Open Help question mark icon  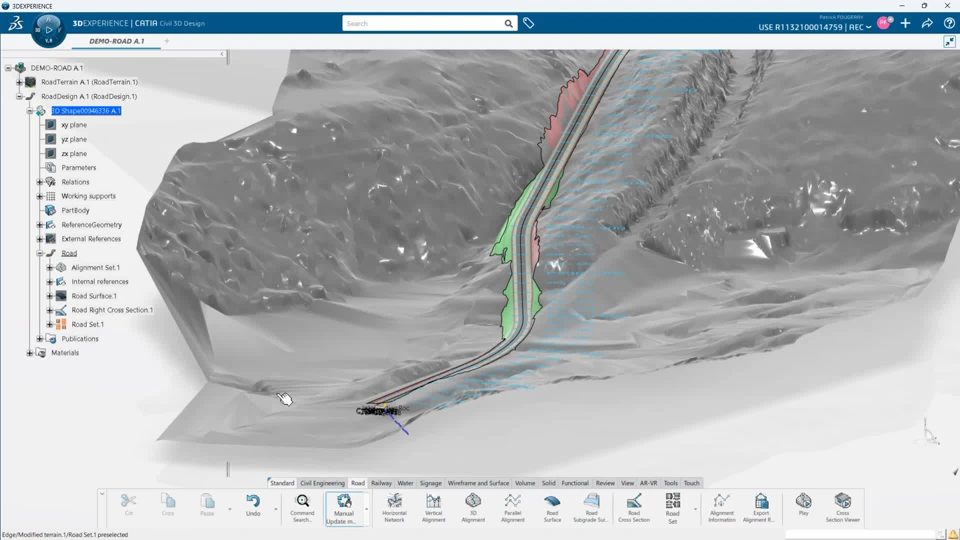point(949,23)
